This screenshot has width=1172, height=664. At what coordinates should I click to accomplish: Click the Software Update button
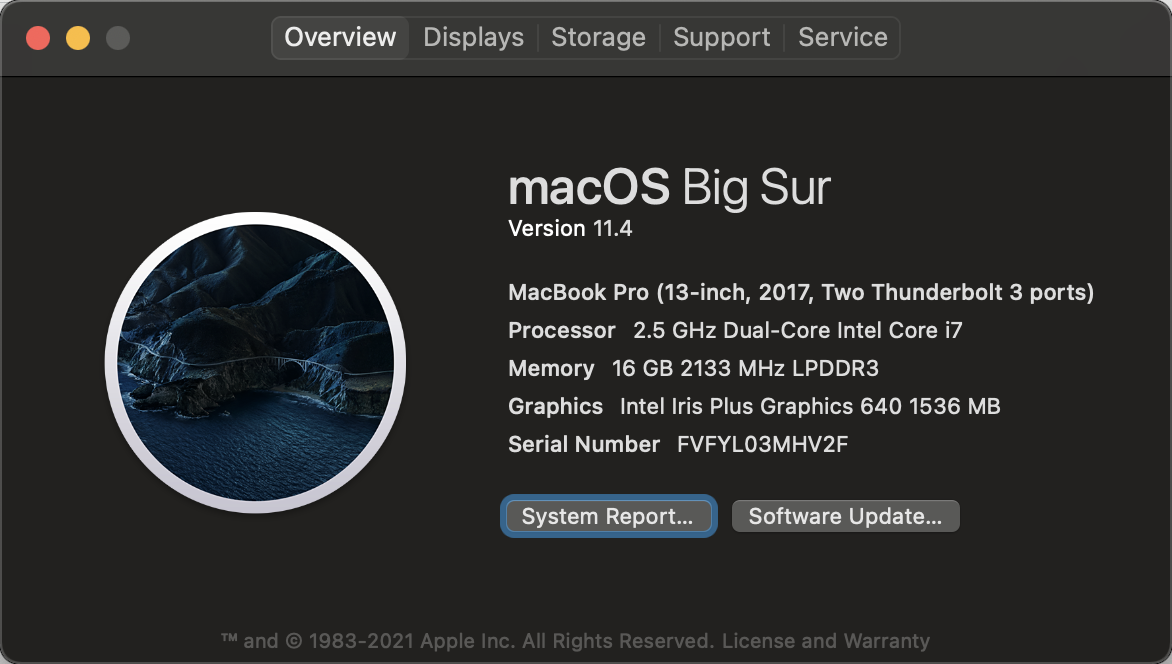pos(845,516)
